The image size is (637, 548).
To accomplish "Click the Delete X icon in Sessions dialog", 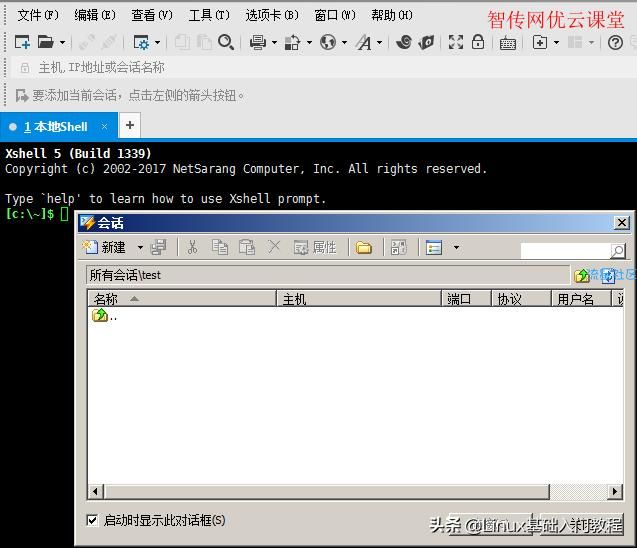I will [x=274, y=246].
